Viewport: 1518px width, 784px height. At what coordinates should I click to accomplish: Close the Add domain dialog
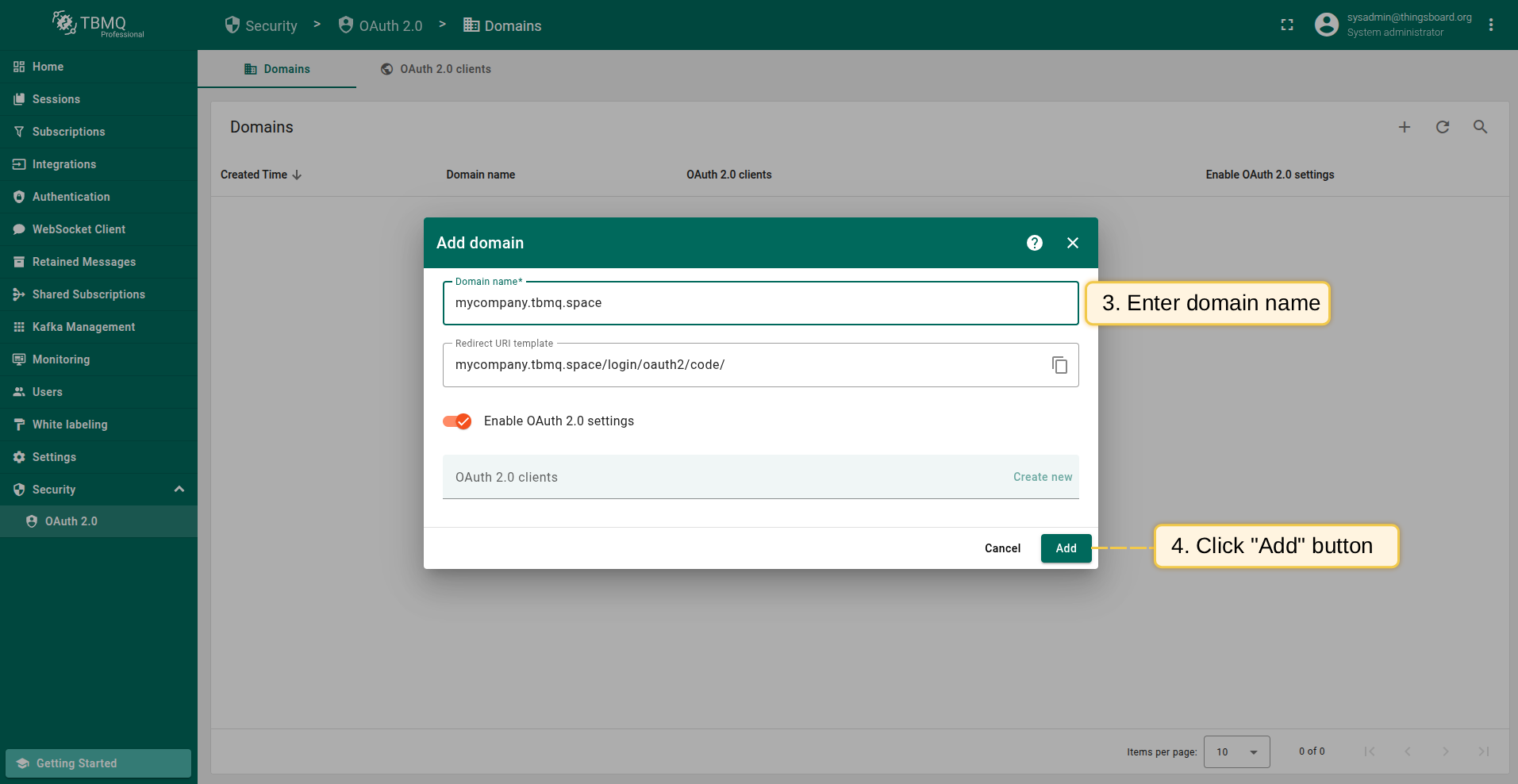(1072, 243)
